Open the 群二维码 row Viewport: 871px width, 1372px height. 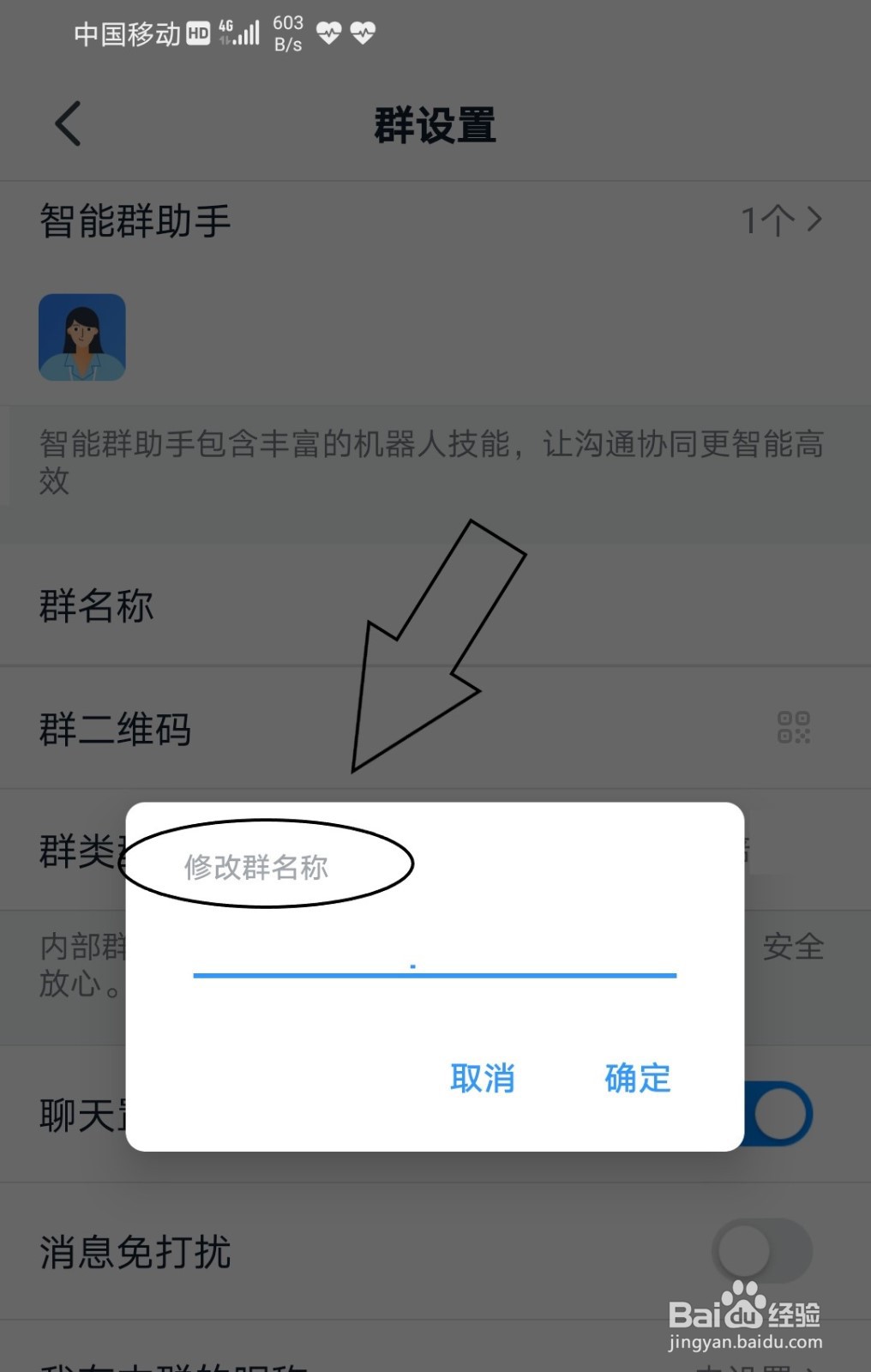click(435, 728)
